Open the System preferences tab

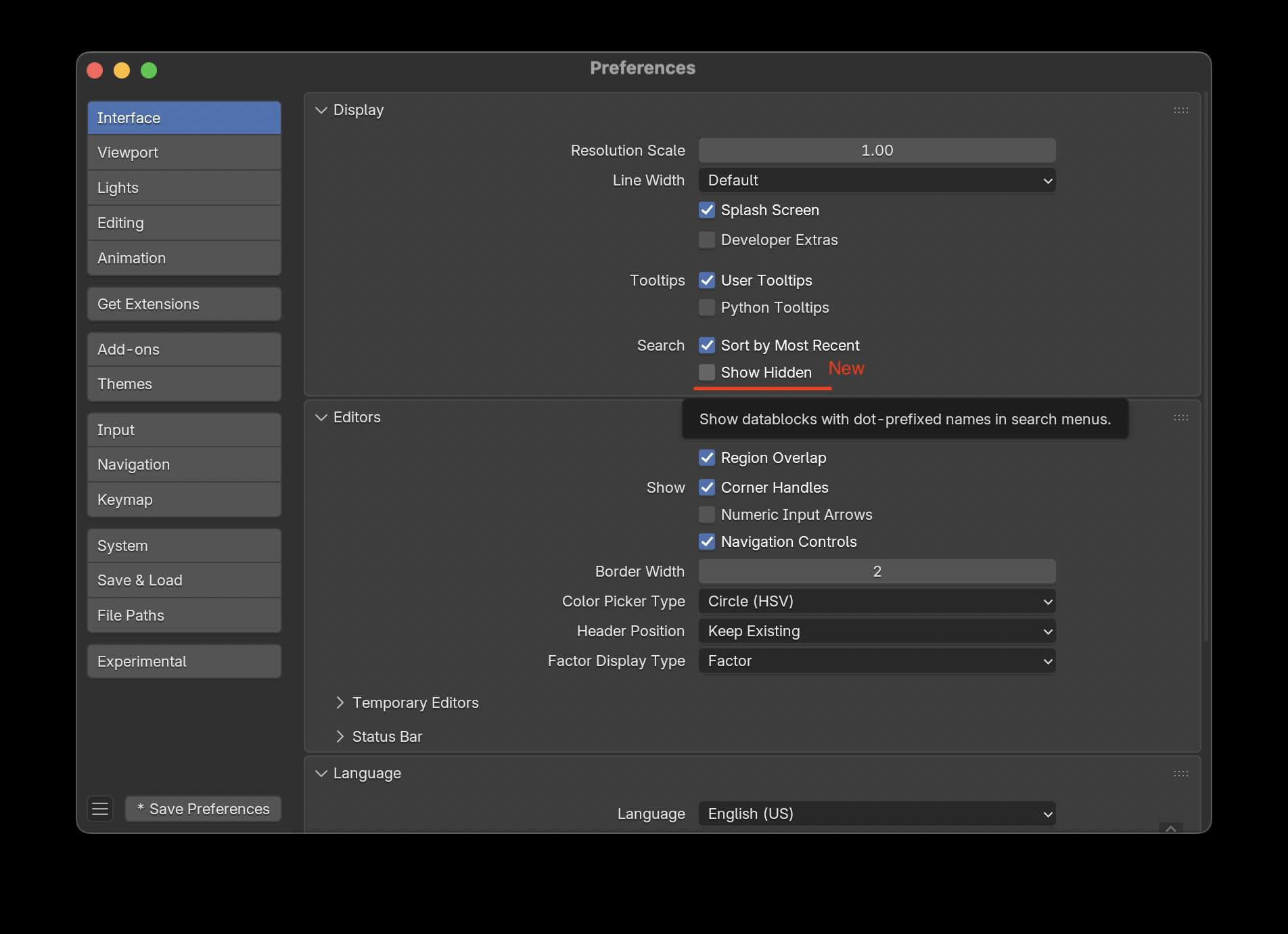tap(184, 546)
